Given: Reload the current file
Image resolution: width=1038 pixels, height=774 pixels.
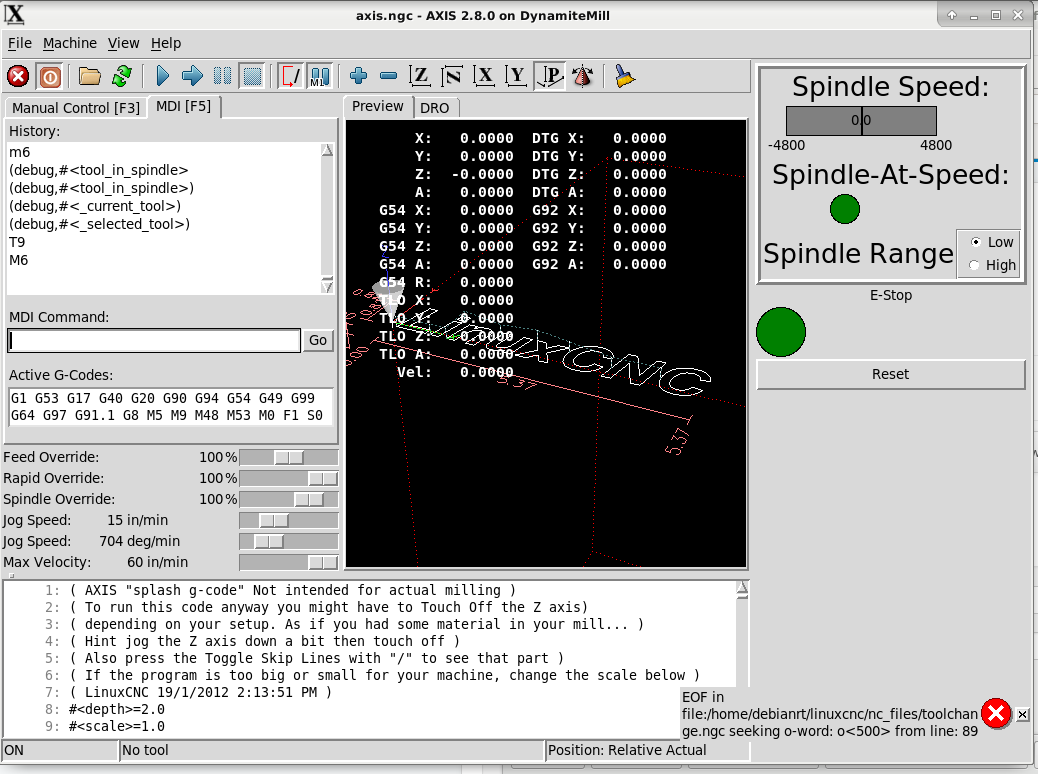Looking at the screenshot, I should pyautogui.click(x=121, y=76).
